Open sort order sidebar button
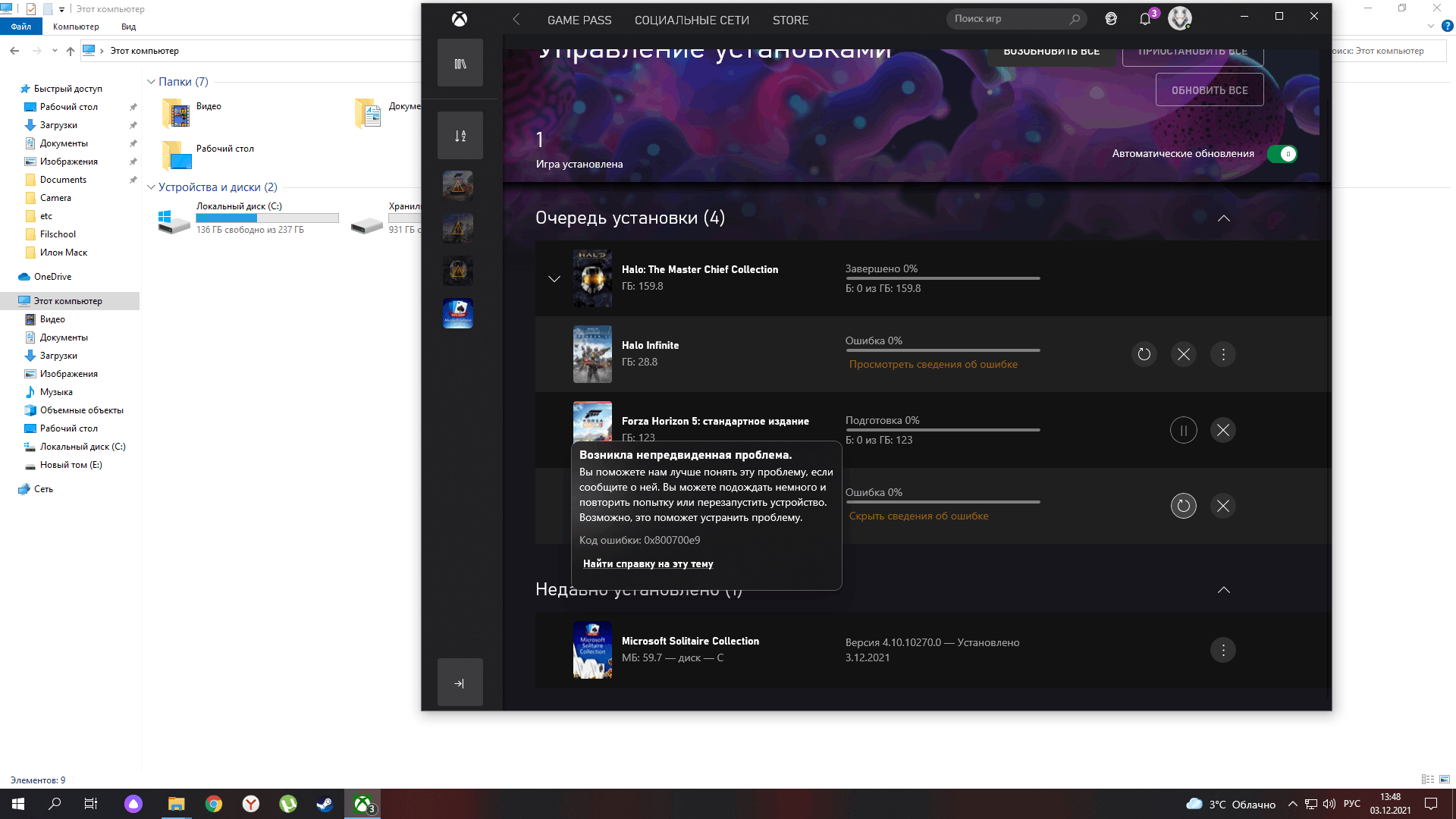The width and height of the screenshot is (1456, 819). (x=460, y=136)
